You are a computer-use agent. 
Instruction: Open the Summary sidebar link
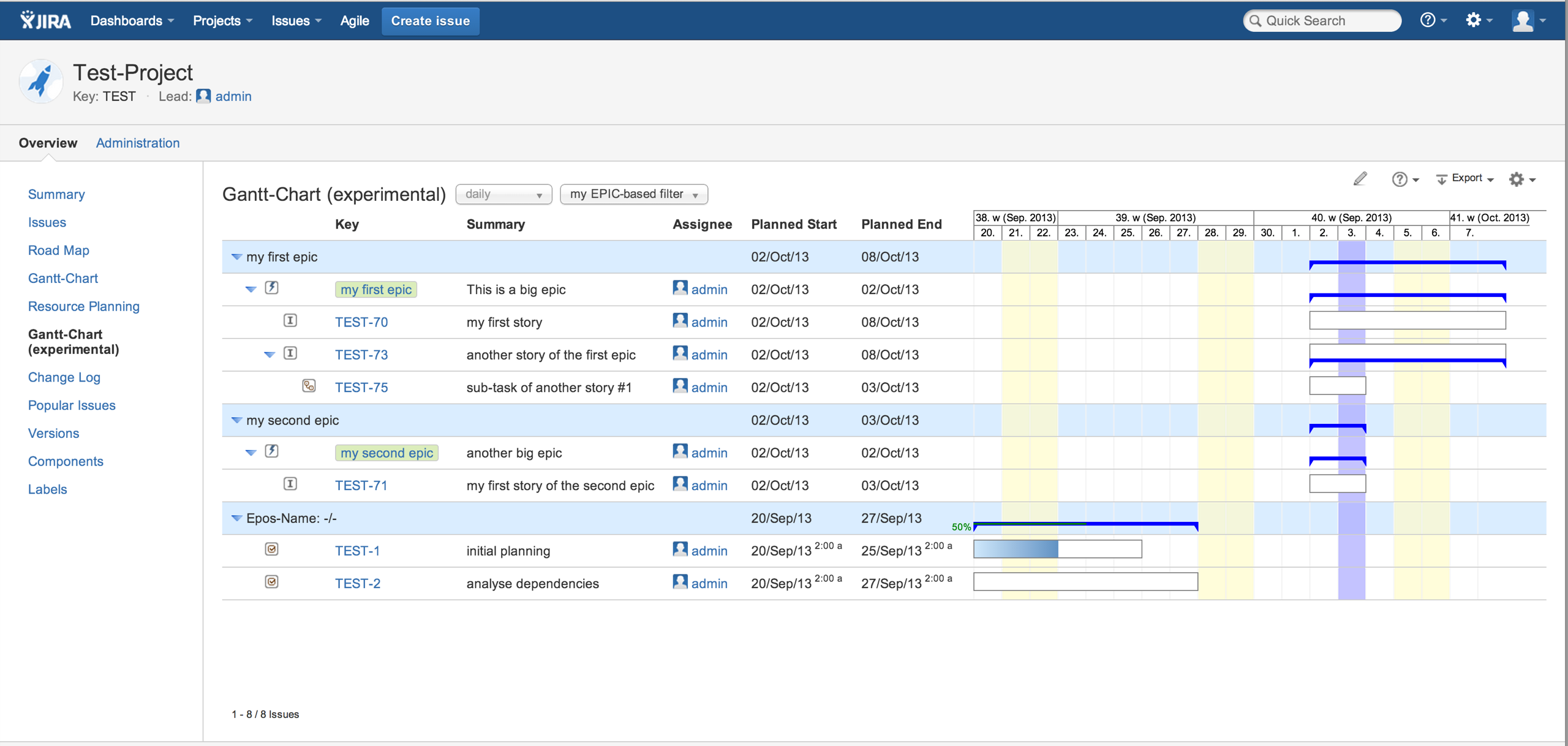click(56, 194)
